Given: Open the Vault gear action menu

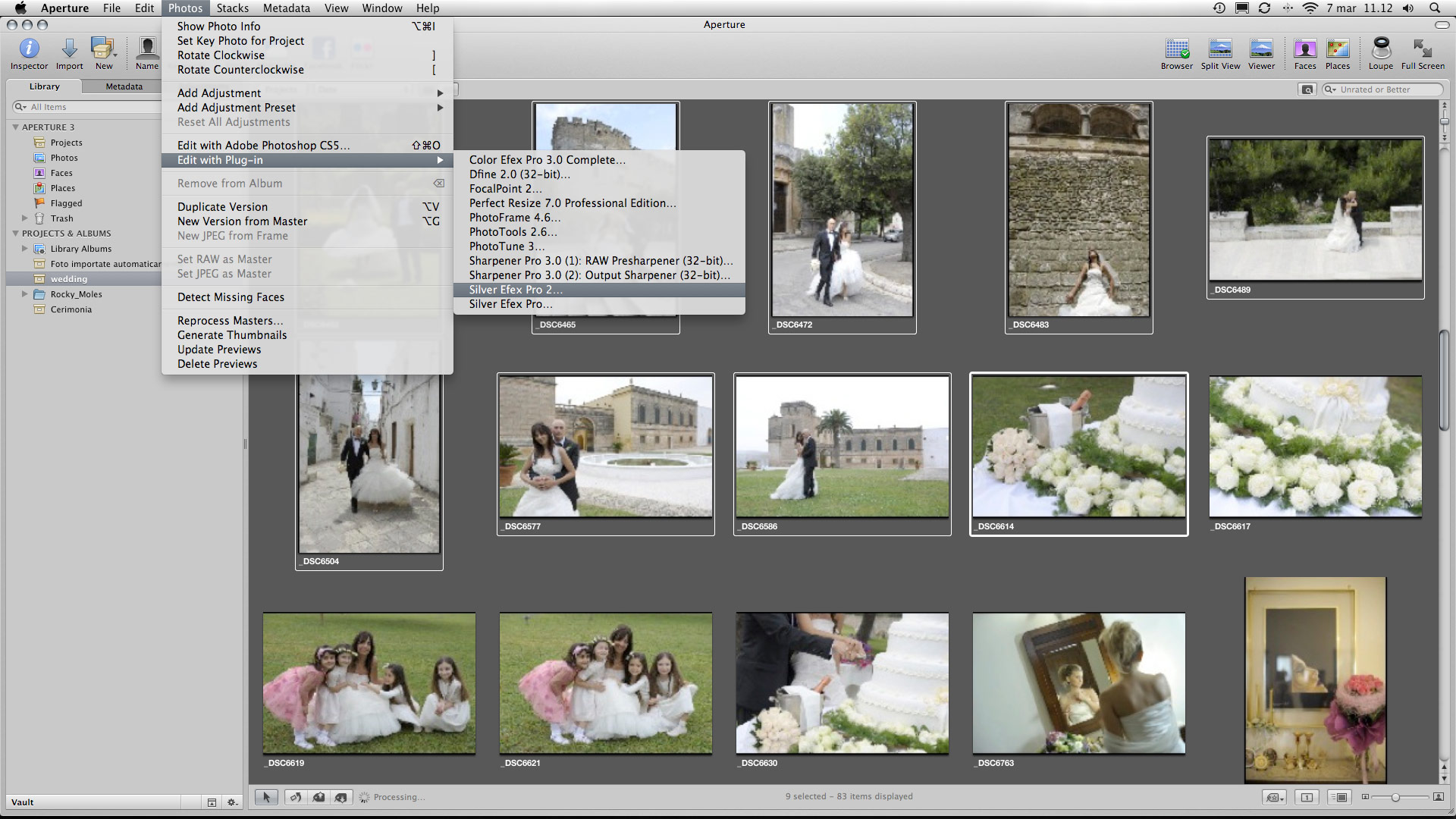Looking at the screenshot, I should point(232,802).
